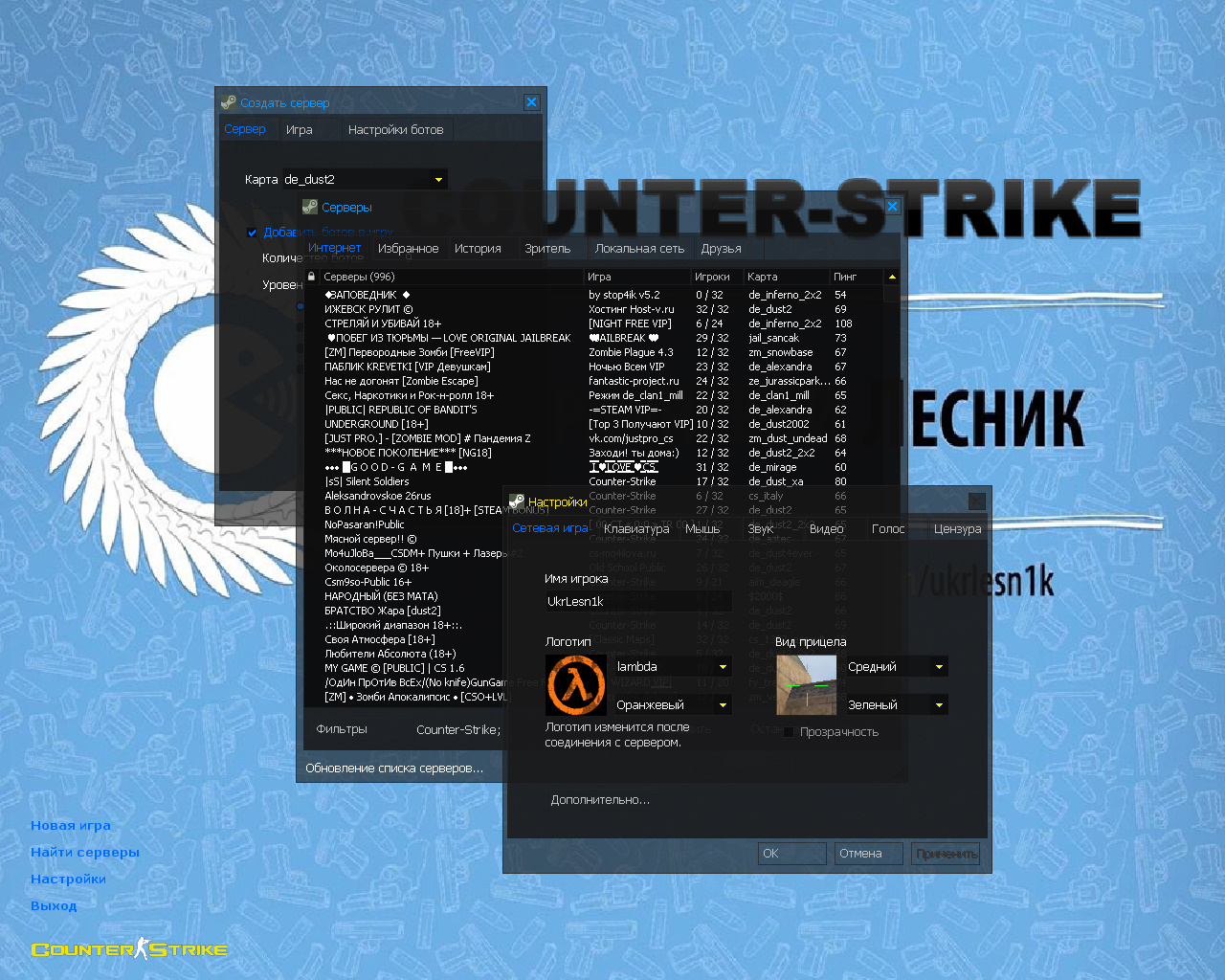Click the Имя игрока text field
This screenshot has width=1225, height=980.
coord(637,602)
